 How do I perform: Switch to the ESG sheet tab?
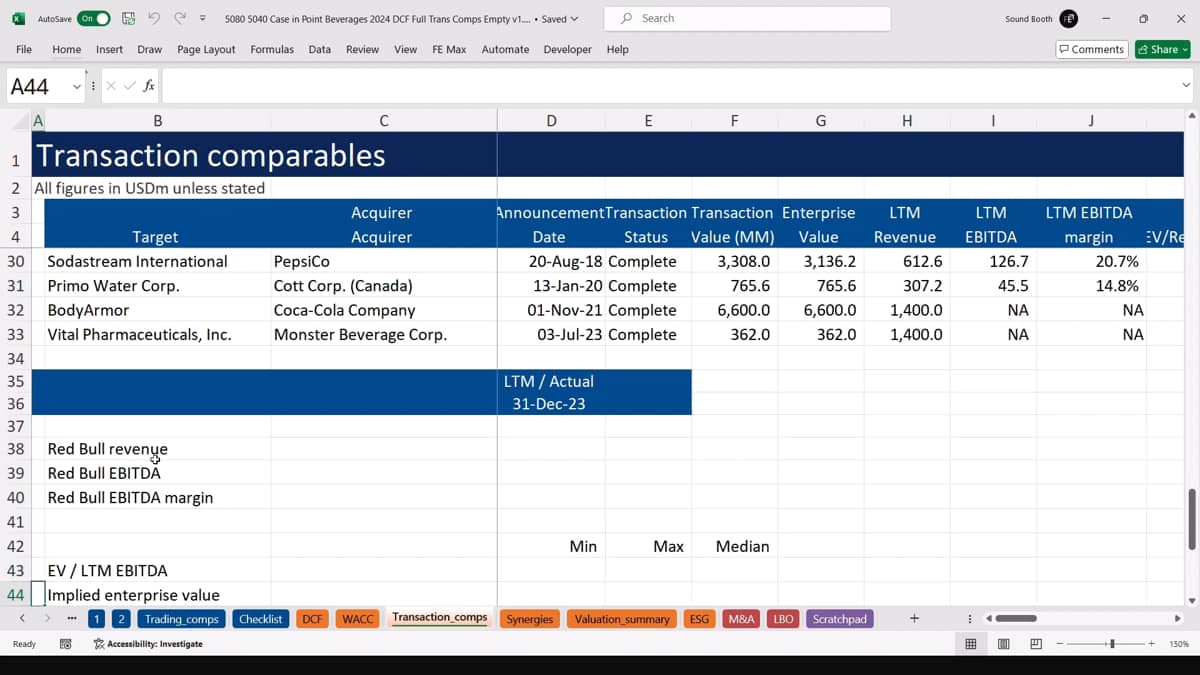click(x=699, y=619)
